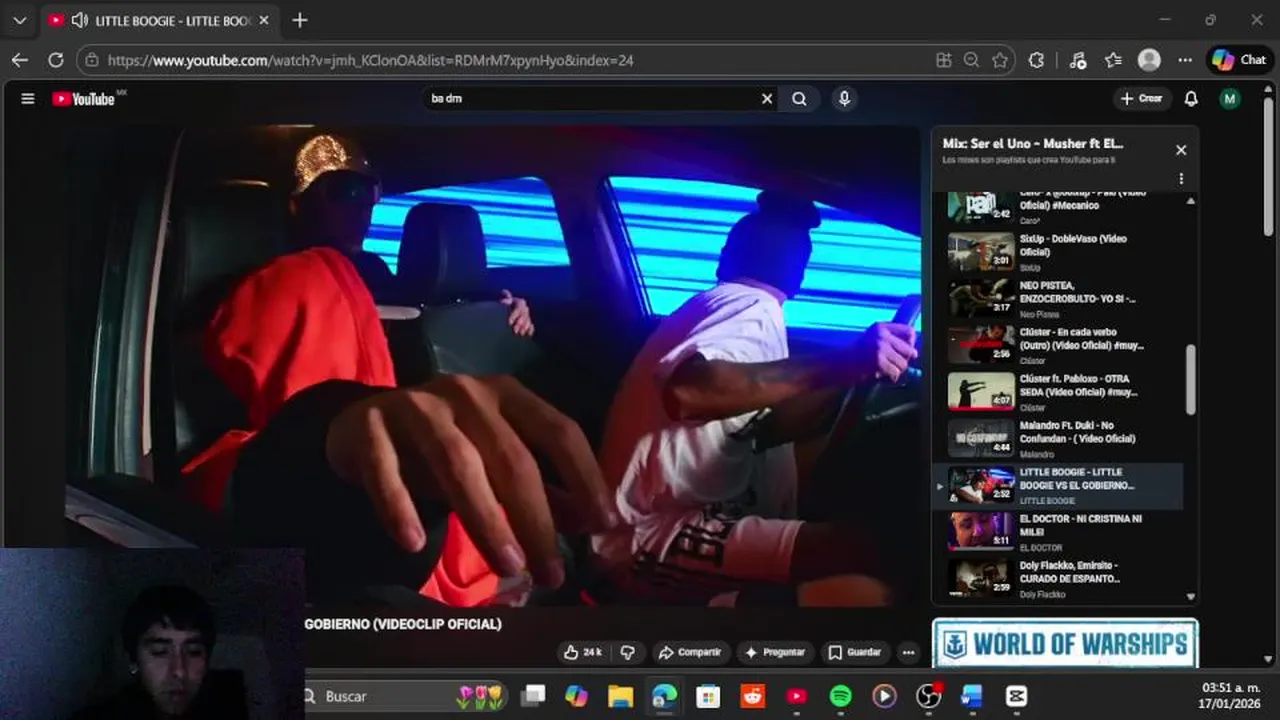Open Word from the taskbar
This screenshot has width=1280, height=720.
[x=972, y=696]
